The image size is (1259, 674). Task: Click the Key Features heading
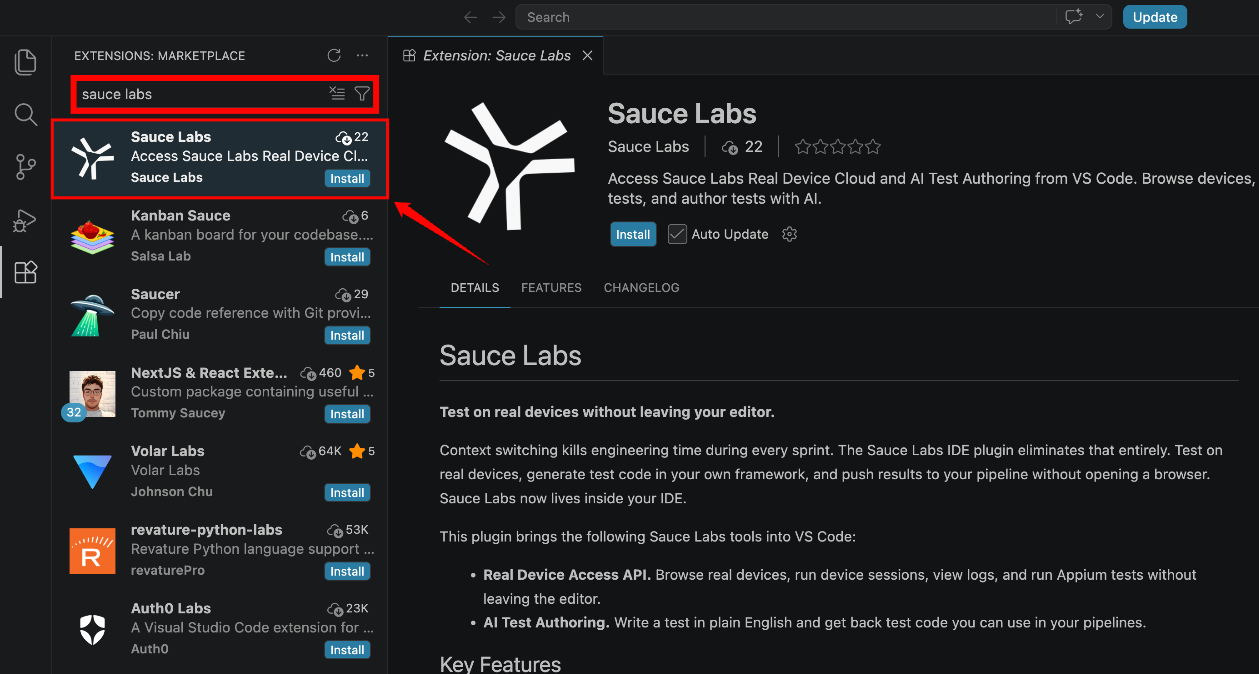point(500,664)
